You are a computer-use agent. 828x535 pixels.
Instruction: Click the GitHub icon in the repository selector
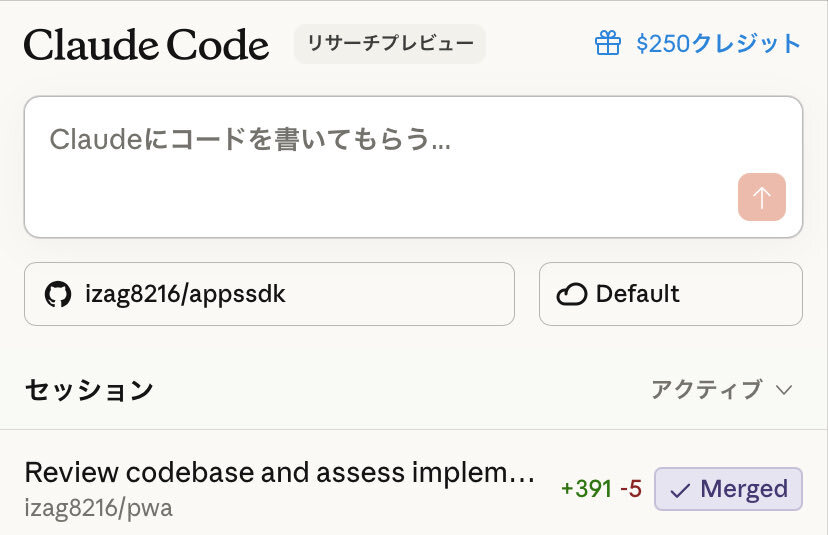[x=58, y=294]
